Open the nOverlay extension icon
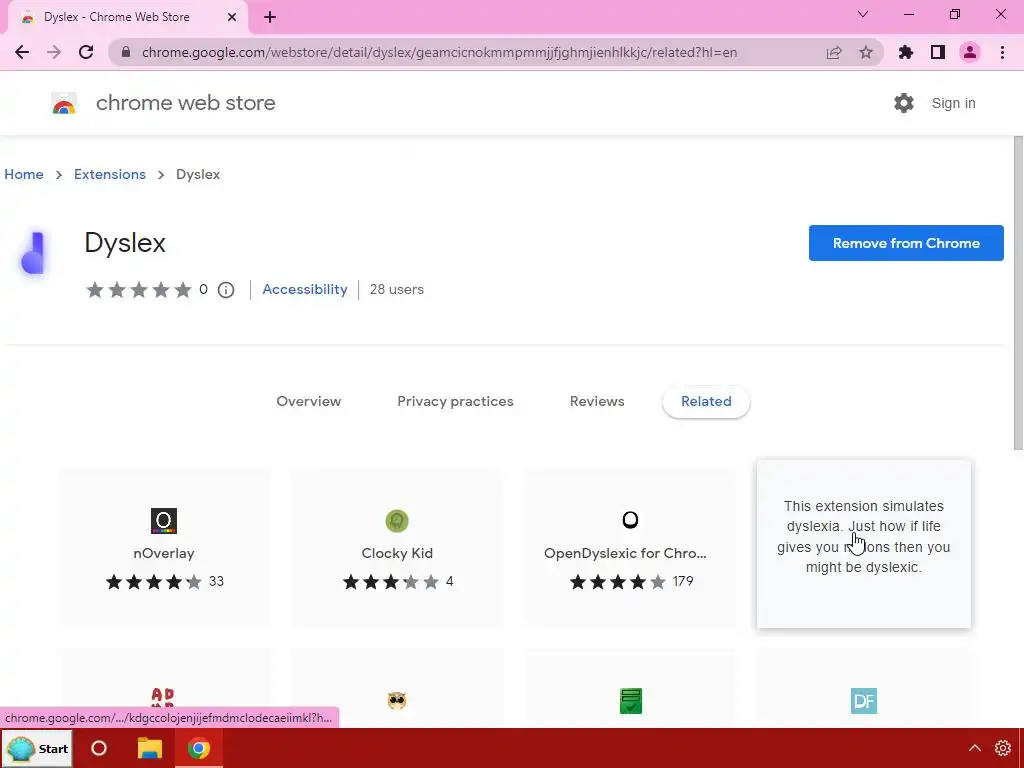Image resolution: width=1024 pixels, height=768 pixels. [164, 520]
